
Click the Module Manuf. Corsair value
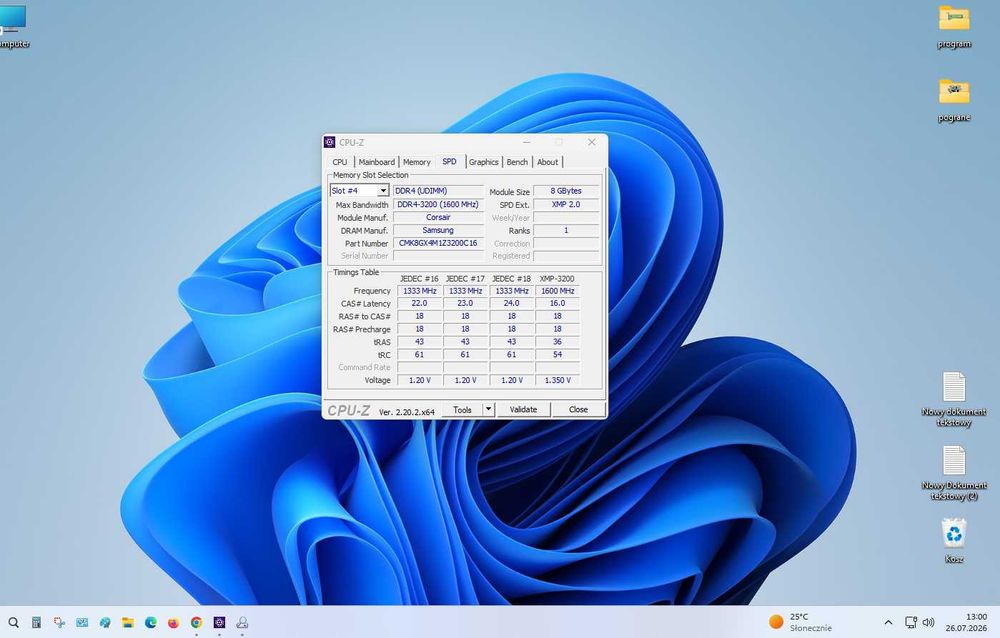[438, 218]
